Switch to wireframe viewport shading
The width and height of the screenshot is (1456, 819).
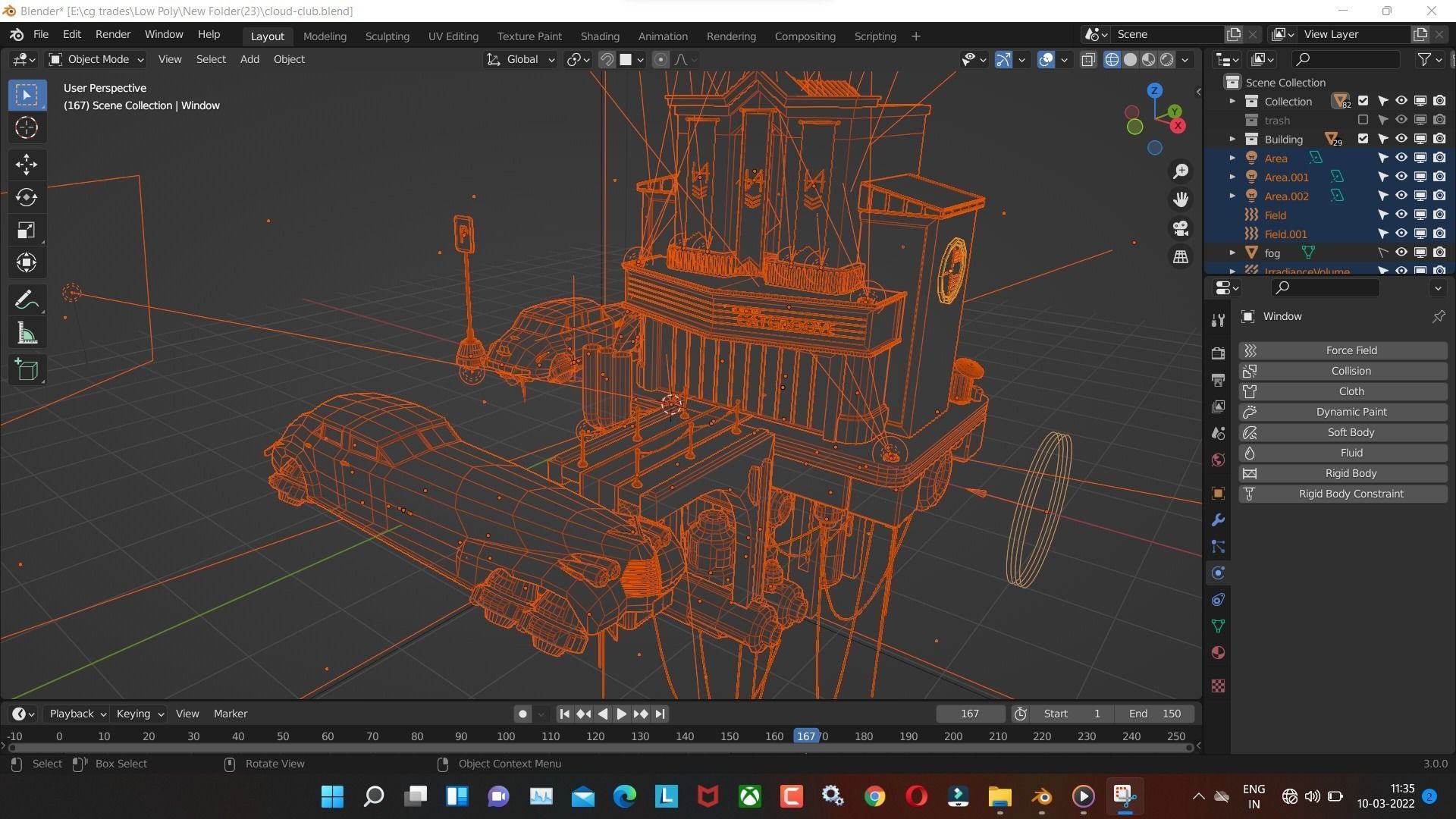coord(1112,59)
